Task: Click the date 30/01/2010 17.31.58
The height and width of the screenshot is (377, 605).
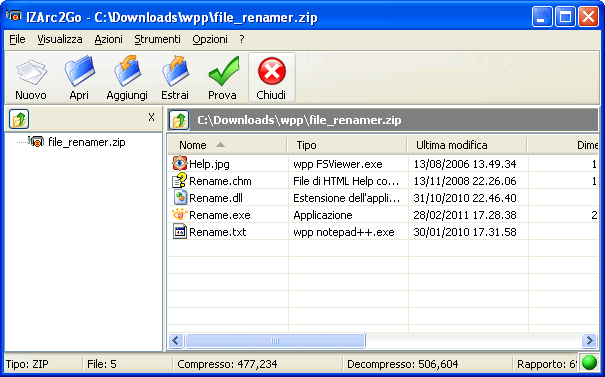Action: point(465,232)
